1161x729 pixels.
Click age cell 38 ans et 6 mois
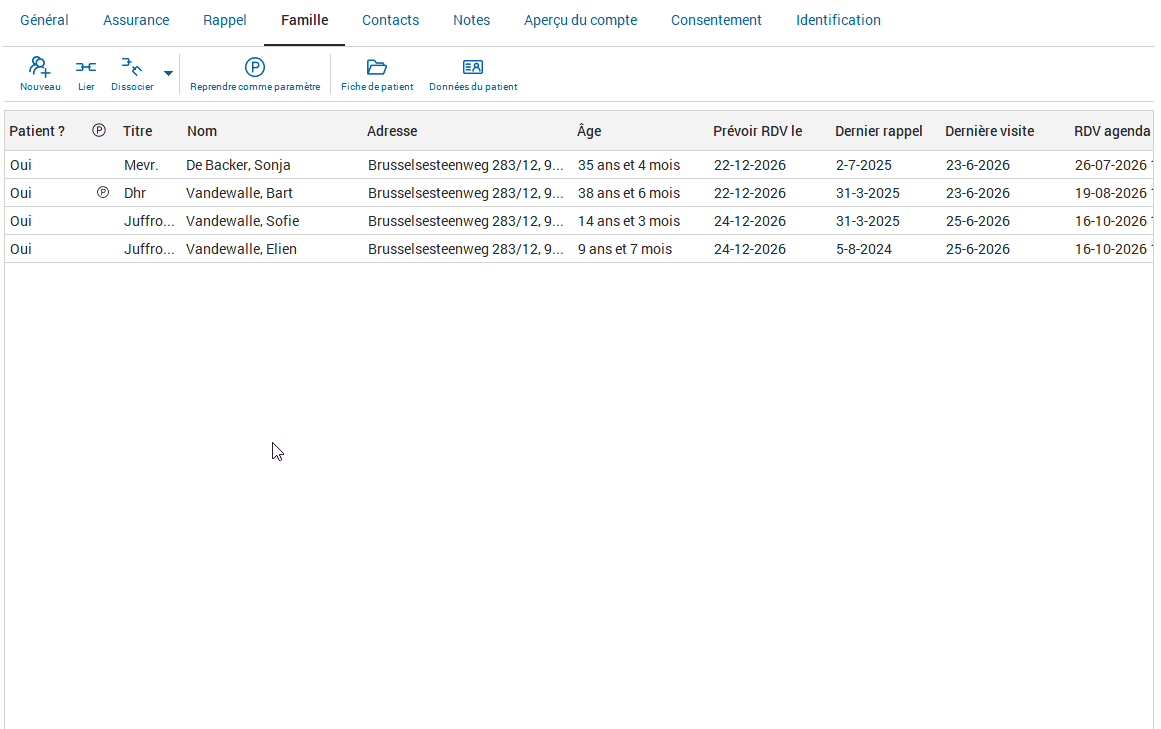(x=629, y=193)
